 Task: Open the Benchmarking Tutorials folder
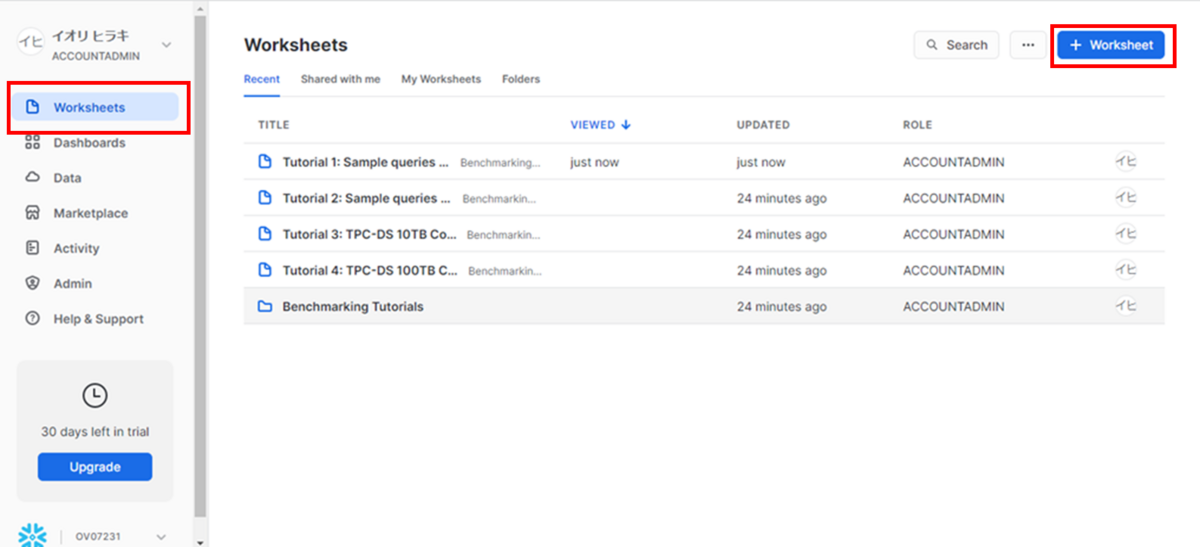[353, 307]
